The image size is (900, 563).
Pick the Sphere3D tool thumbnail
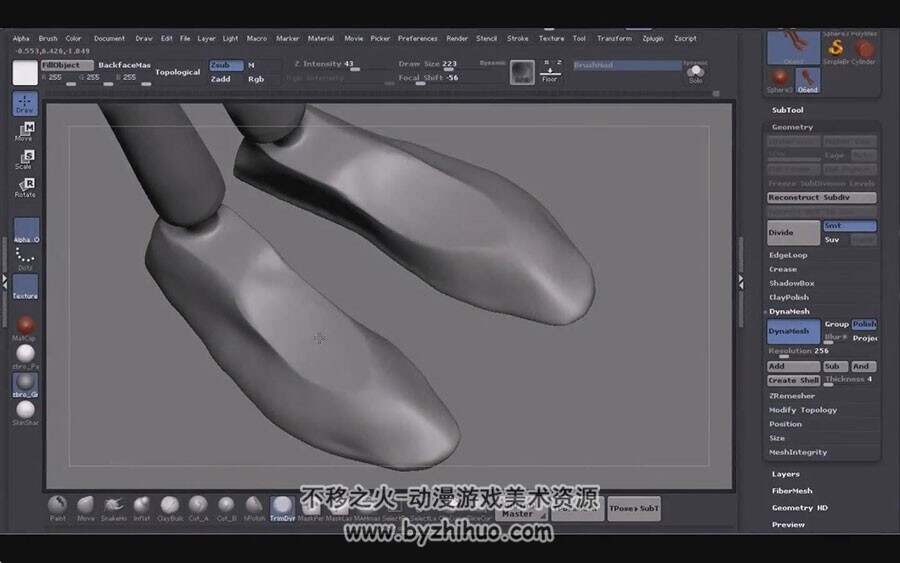coord(779,80)
